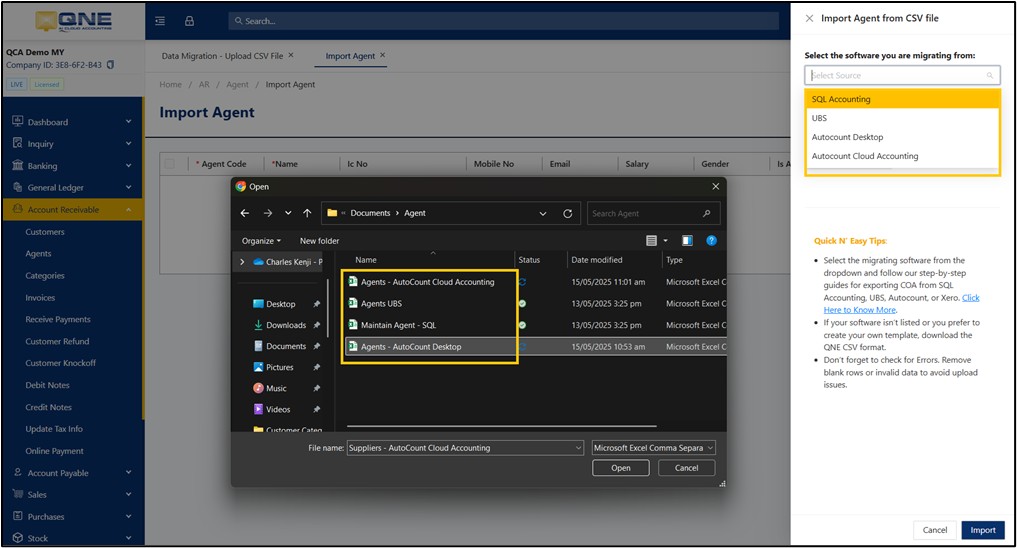The width and height of the screenshot is (1017, 548).
Task: Choose SQL Accounting from source list
Action: [902, 99]
